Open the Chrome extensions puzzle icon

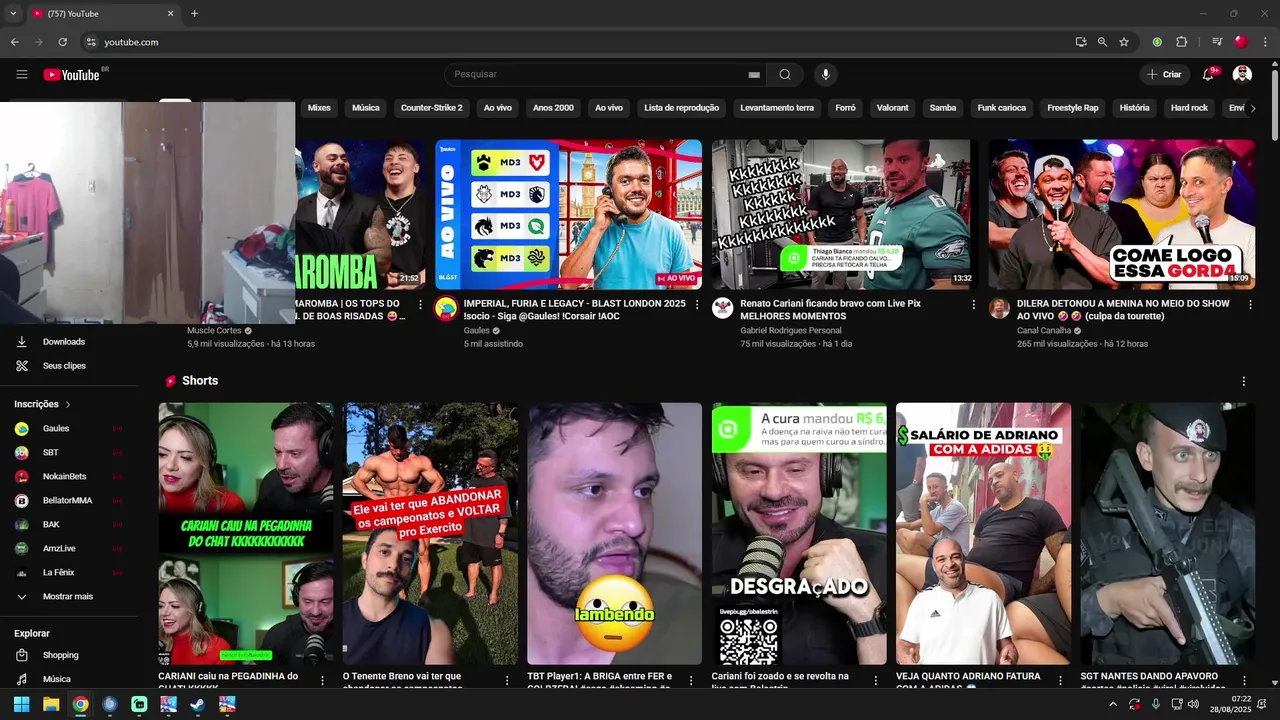pyautogui.click(x=1182, y=42)
